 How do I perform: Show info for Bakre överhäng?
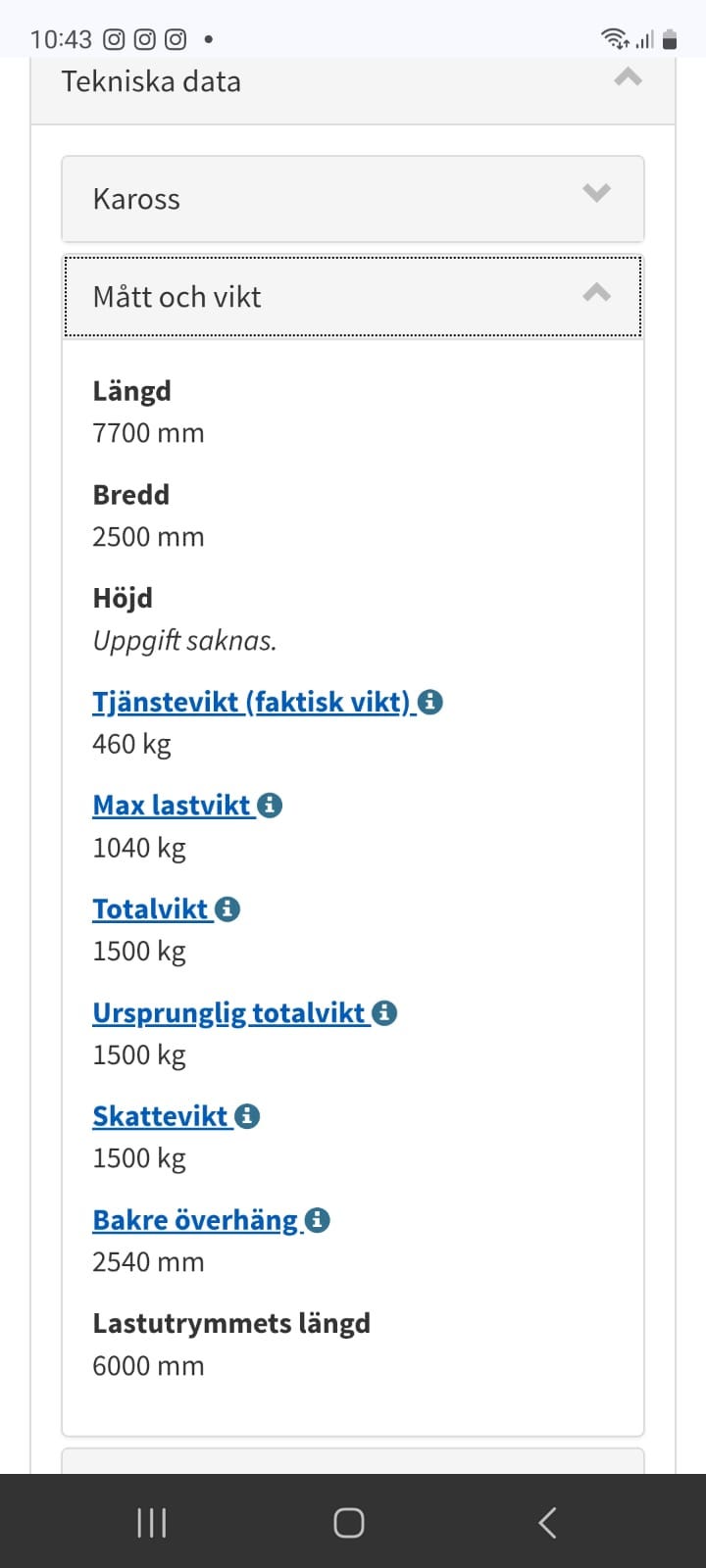[317, 1220]
